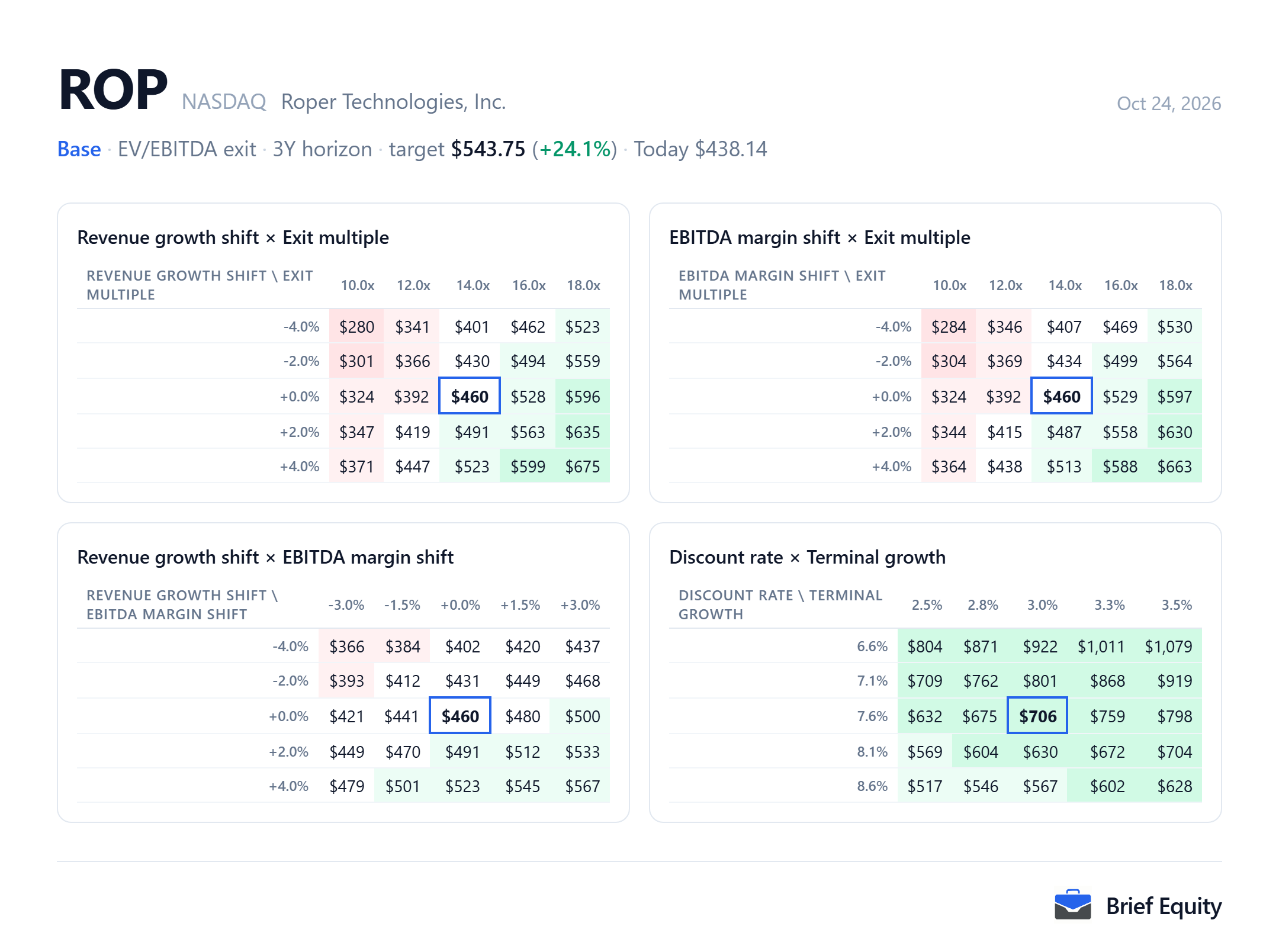Click the 8.6% discount rate row label
The width and height of the screenshot is (1279, 952).
(872, 786)
